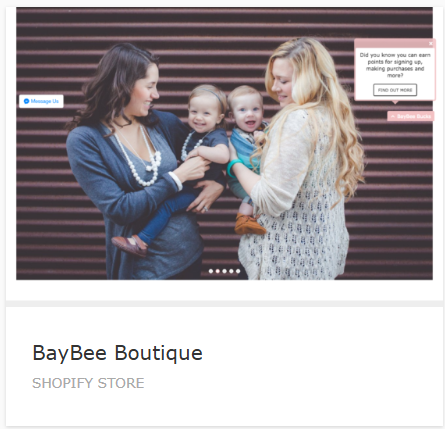This screenshot has height=429, width=445.
Task: Click the FIND OUT MORE button
Action: pyautogui.click(x=395, y=90)
